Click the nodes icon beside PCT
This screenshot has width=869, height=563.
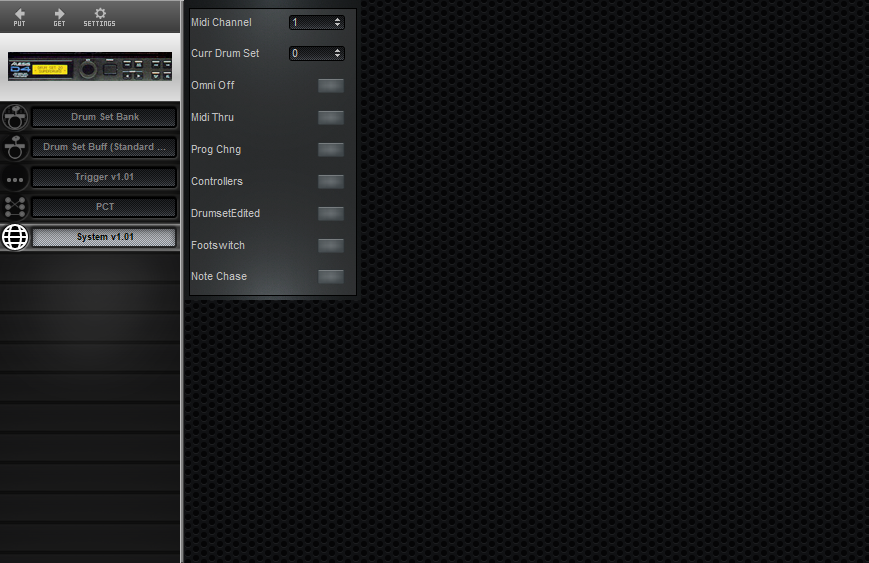pos(15,207)
